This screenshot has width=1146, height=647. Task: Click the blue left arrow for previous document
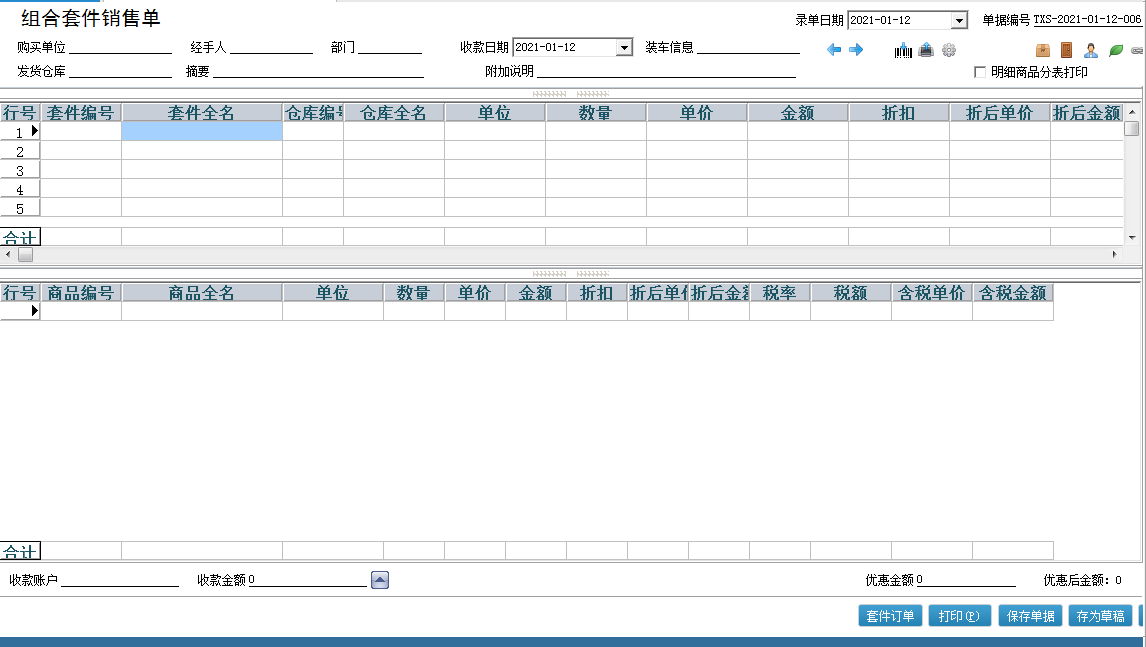pyautogui.click(x=834, y=50)
